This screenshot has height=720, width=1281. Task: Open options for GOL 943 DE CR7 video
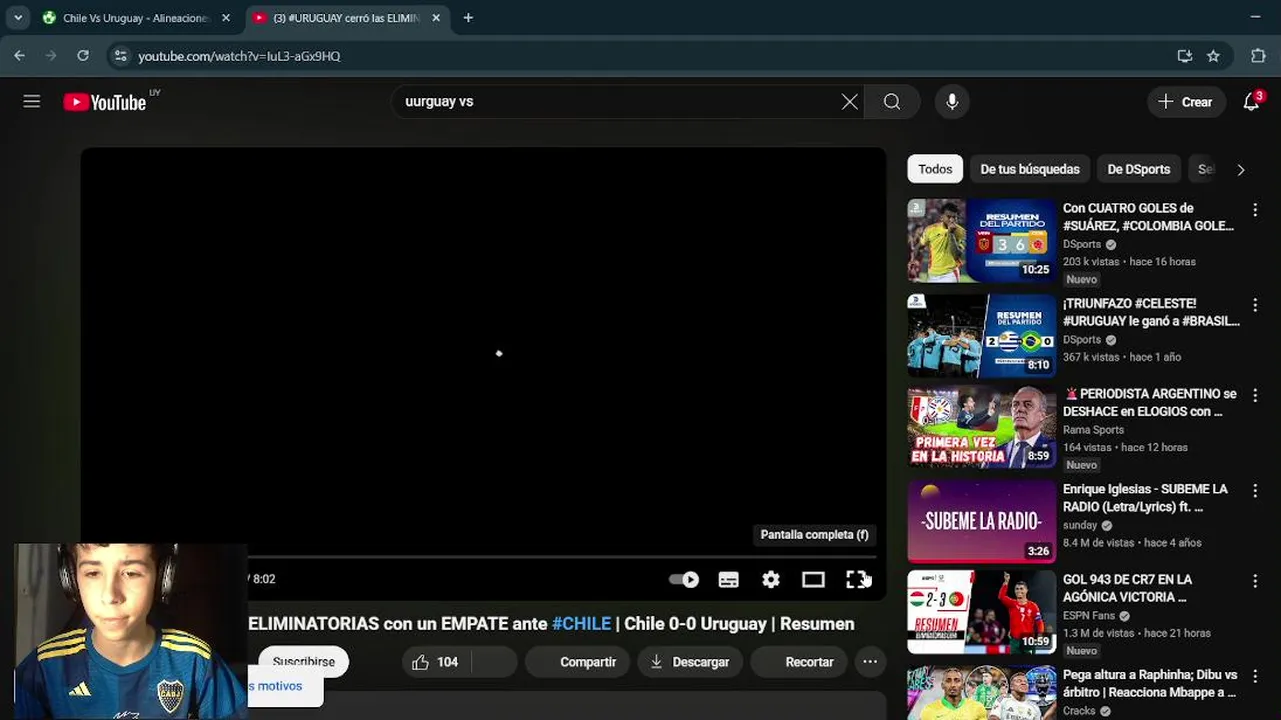(1255, 581)
